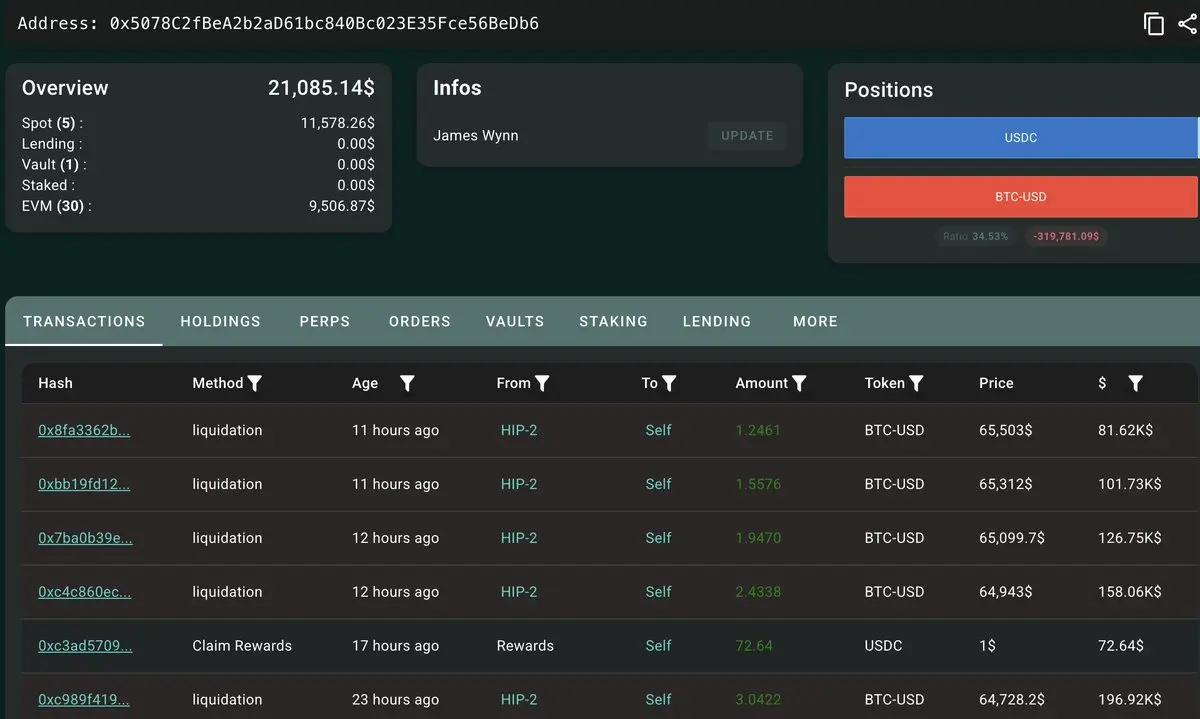
Task: Open the VAULTS tab
Action: coord(515,321)
